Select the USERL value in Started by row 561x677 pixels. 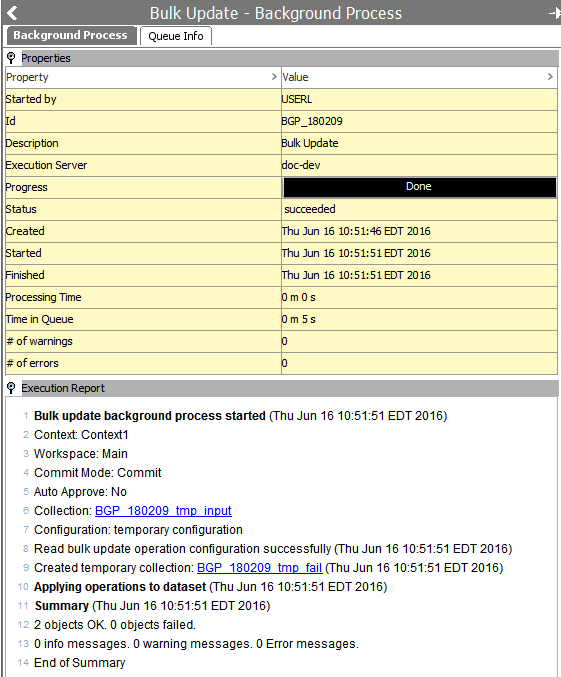point(297,99)
